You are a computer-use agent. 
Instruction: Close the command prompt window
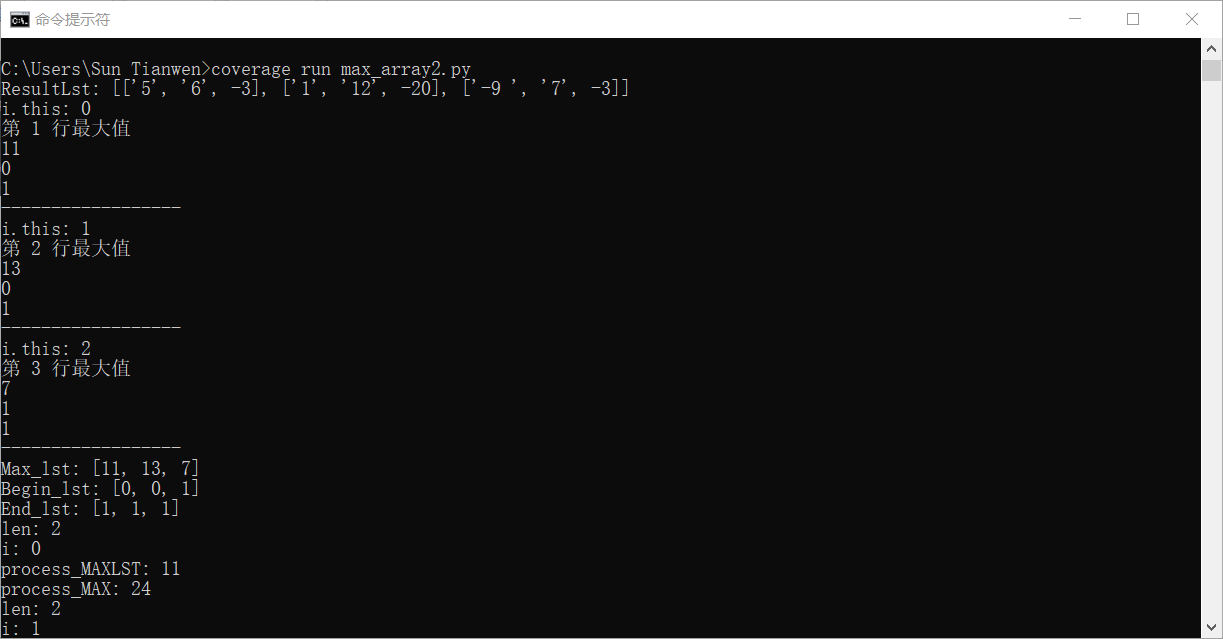(x=1192, y=19)
